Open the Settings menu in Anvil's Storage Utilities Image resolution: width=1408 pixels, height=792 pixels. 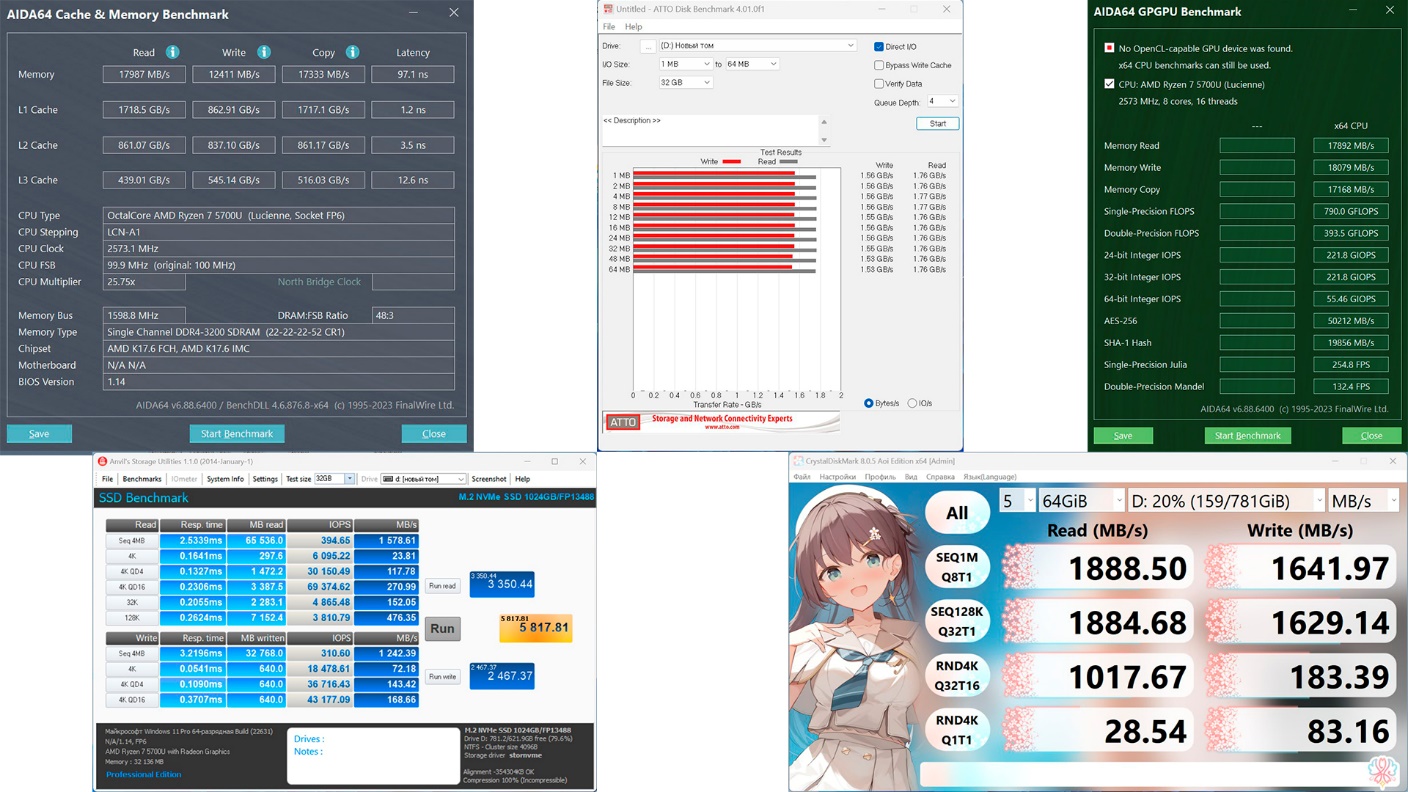click(265, 479)
